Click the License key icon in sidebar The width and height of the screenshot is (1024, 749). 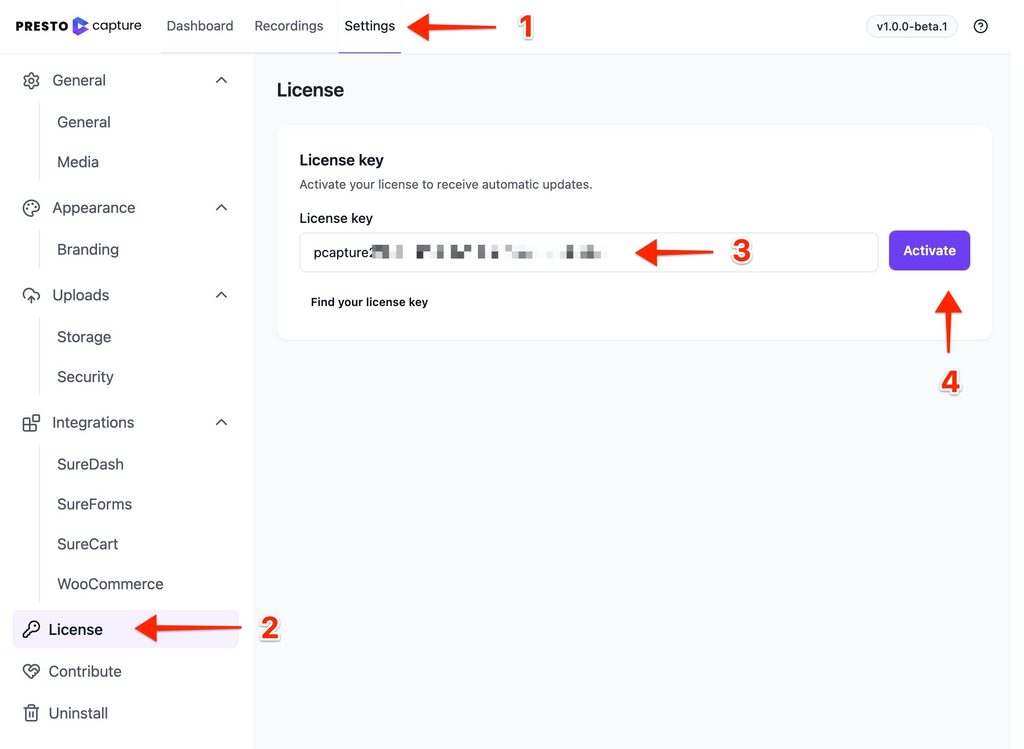pos(31,629)
